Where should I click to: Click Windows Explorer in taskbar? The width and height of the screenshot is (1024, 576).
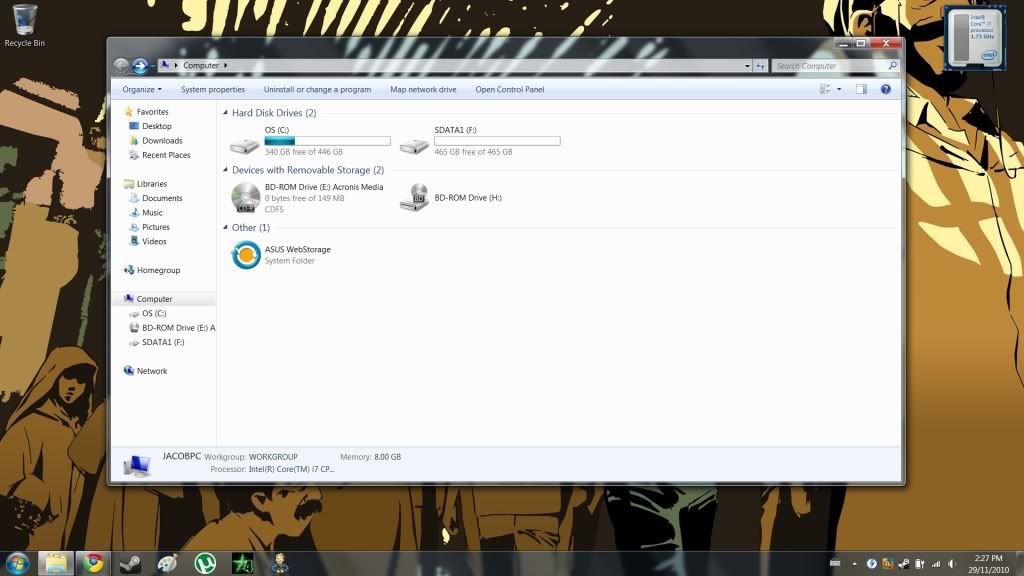pos(56,564)
